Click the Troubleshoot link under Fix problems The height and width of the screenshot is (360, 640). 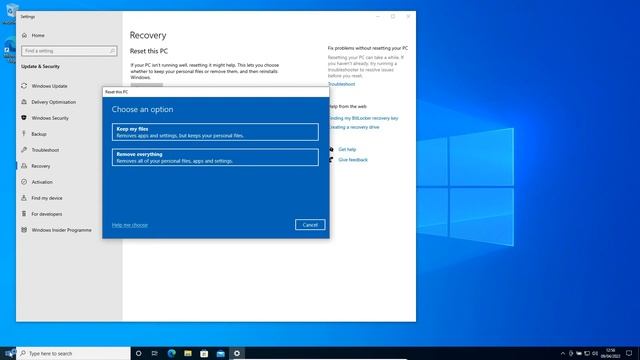pos(342,84)
